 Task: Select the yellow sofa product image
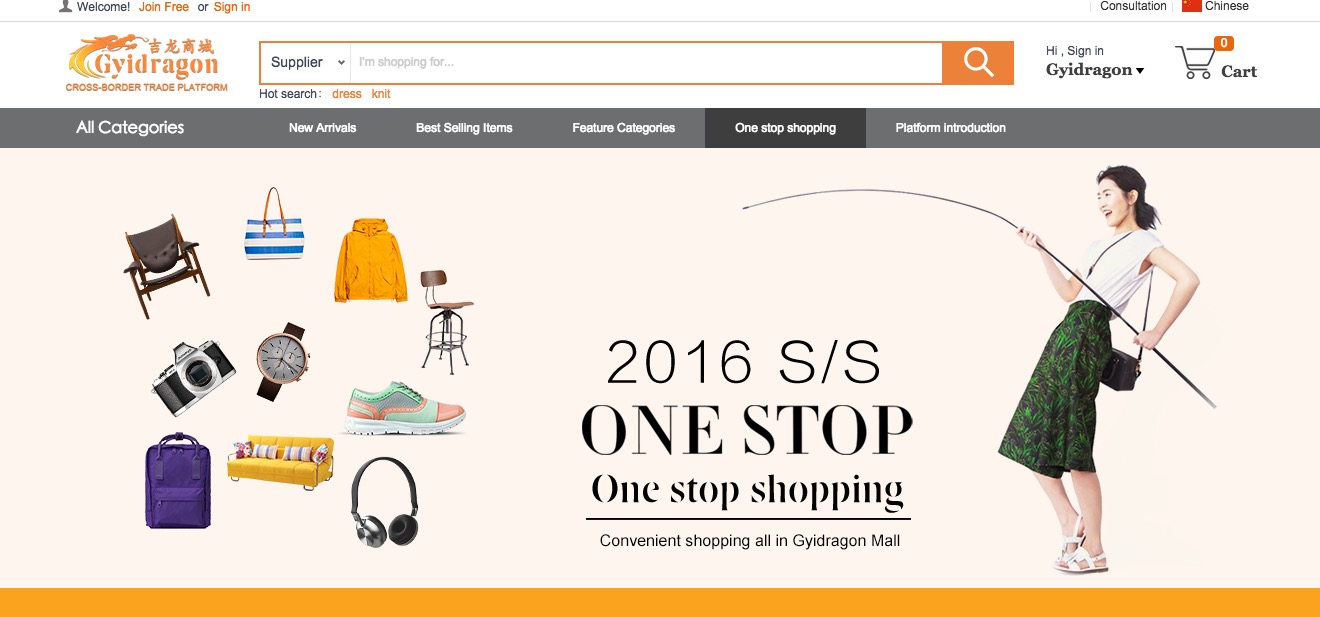[281, 461]
